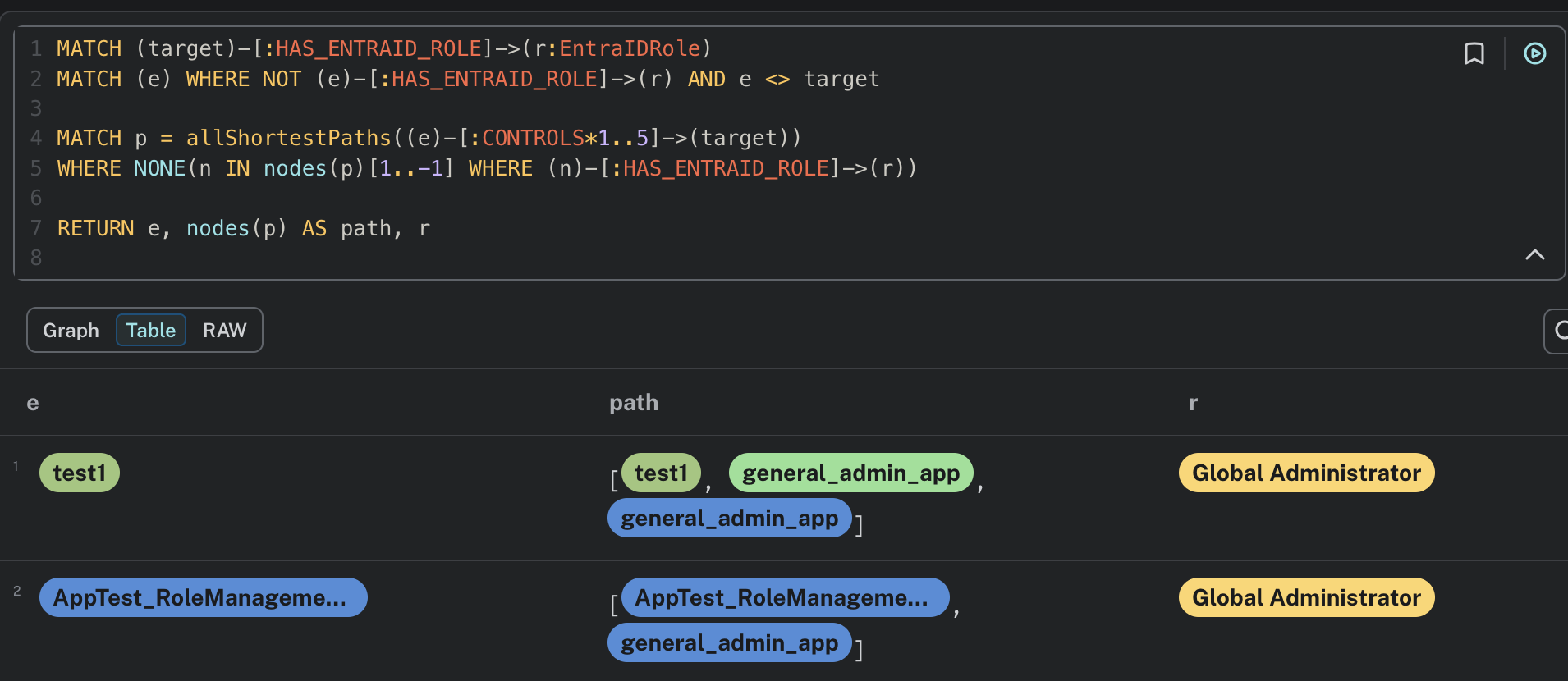The height and width of the screenshot is (681, 1568).
Task: Click WHERE NONE clause on line 5
Action: click(x=121, y=168)
